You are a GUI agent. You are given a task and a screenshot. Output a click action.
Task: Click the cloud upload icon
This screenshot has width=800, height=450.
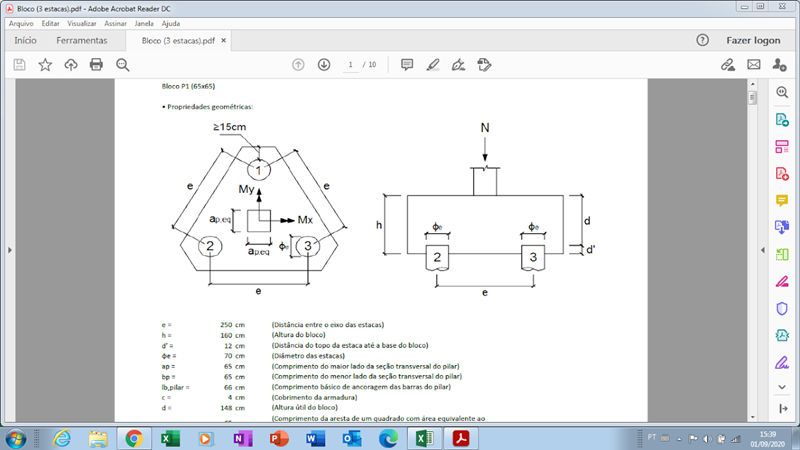(71, 65)
